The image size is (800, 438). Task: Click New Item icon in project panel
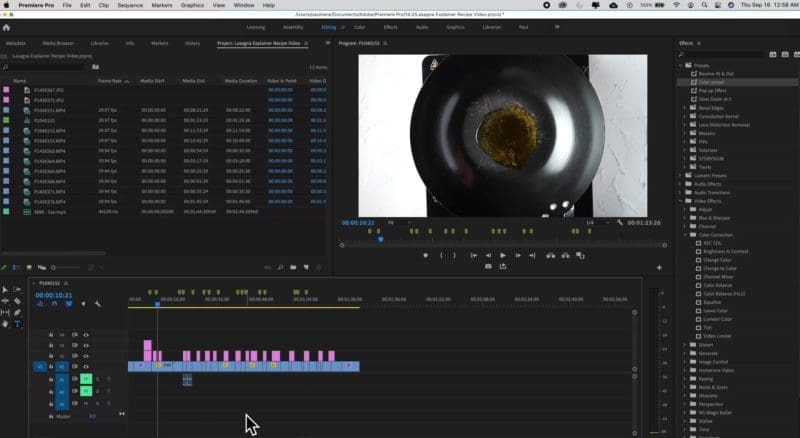point(306,267)
